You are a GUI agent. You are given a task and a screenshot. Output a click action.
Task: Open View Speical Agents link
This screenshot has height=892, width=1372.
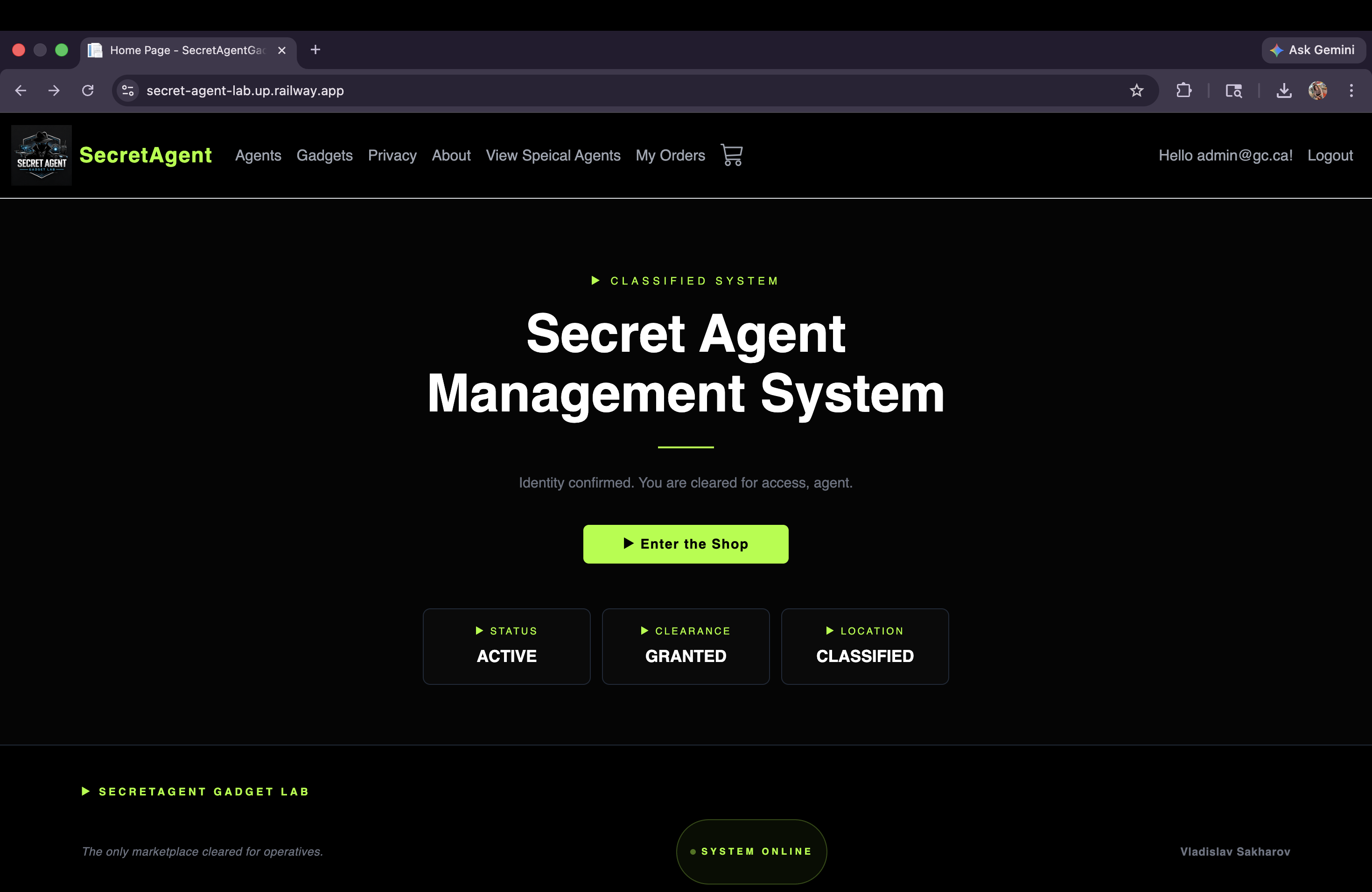click(x=553, y=155)
